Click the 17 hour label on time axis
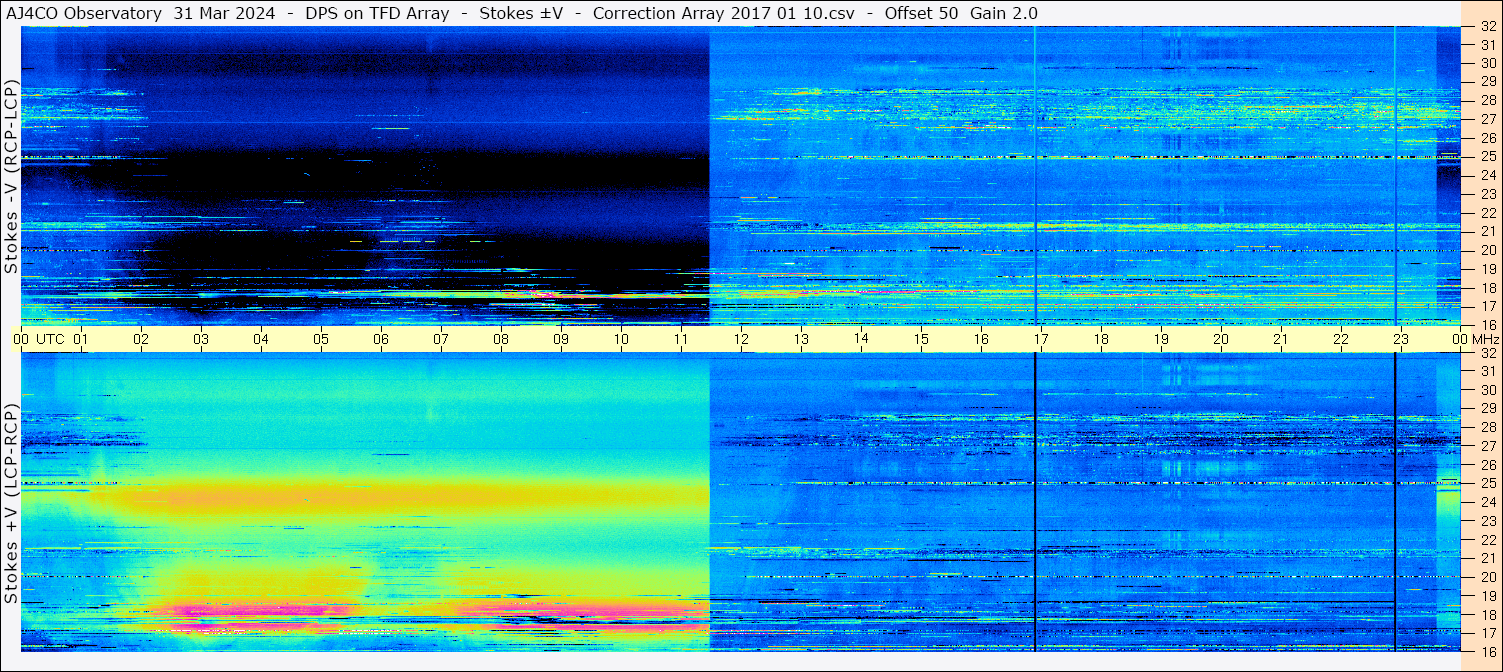The width and height of the screenshot is (1503, 672). 1041,339
